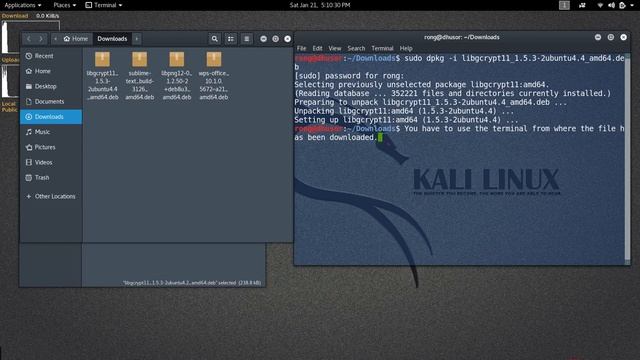Image resolution: width=640 pixels, height=360 pixels.
Task: Click path bar left scroll arrow
Action: [55, 39]
